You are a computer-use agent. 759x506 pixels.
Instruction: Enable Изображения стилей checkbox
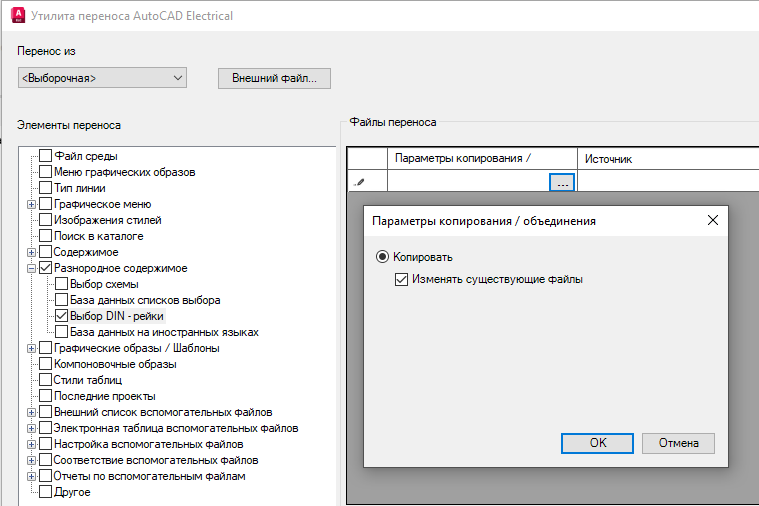pos(46,220)
